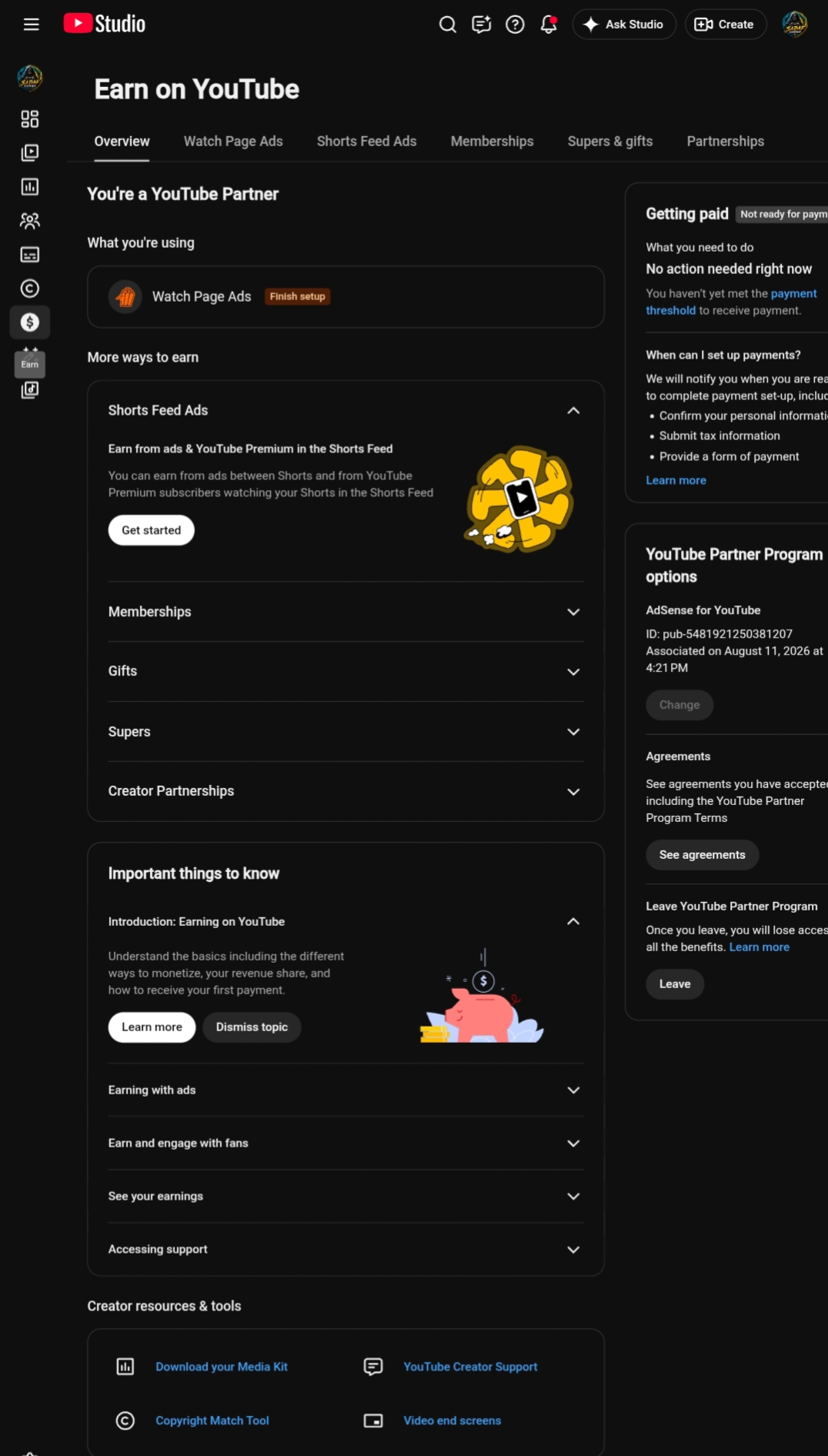Click the See agreements button

coord(702,855)
